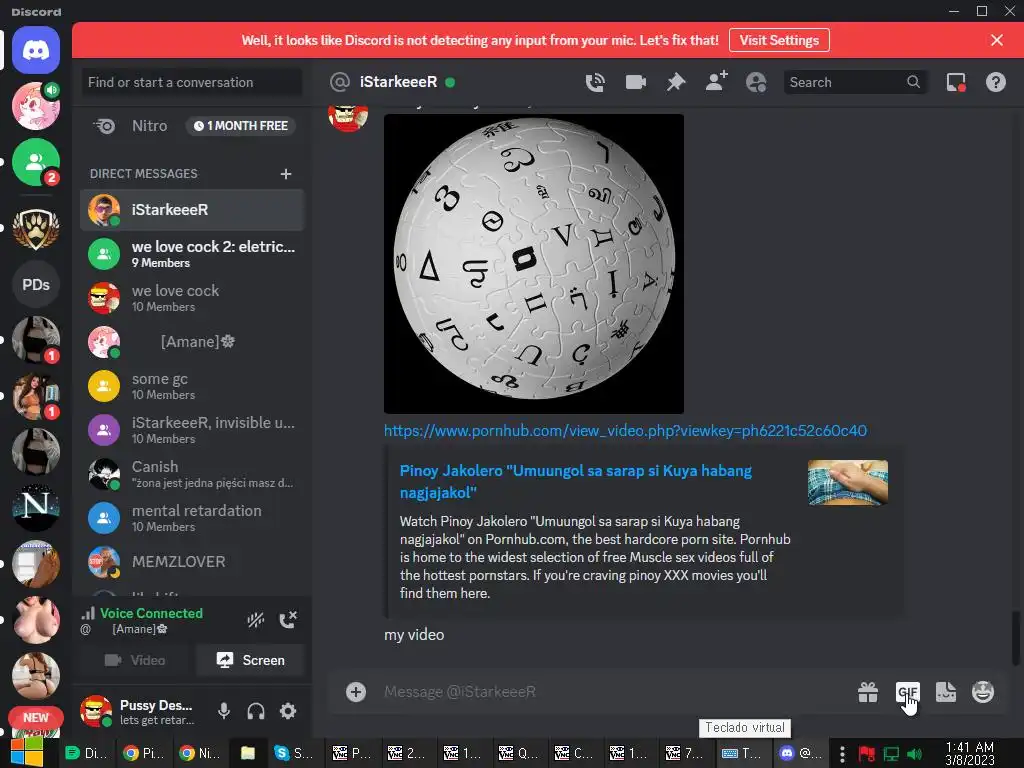Screen dimensions: 1024x768
Task: Open Skype from the taskbar
Action: (x=293, y=753)
